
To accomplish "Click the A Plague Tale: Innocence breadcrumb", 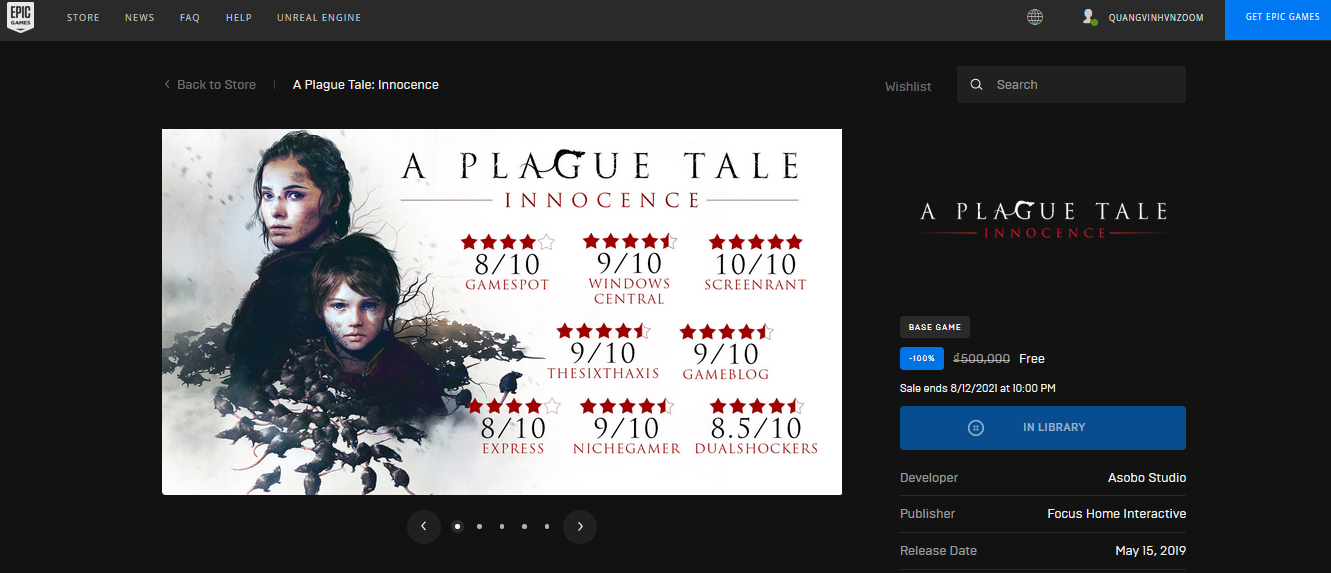I will tap(366, 85).
